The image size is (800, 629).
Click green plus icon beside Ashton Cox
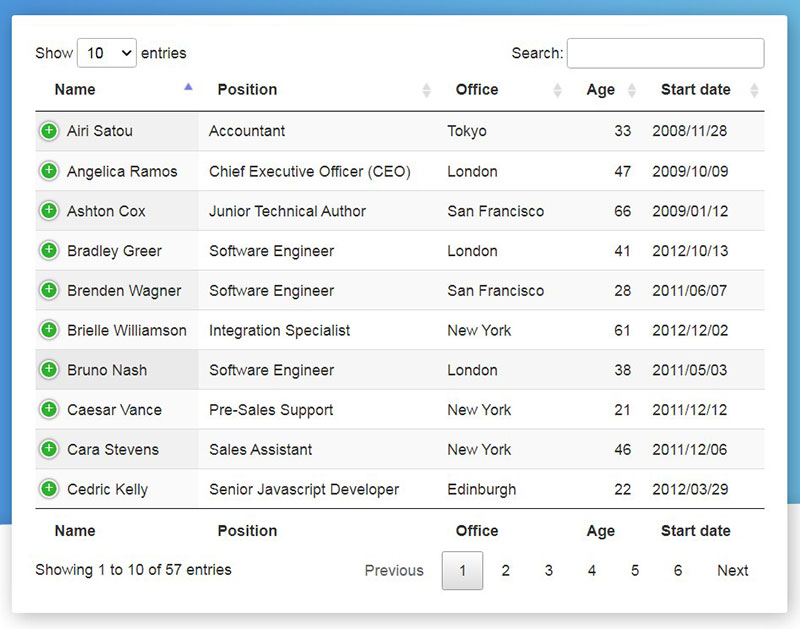pos(49,210)
